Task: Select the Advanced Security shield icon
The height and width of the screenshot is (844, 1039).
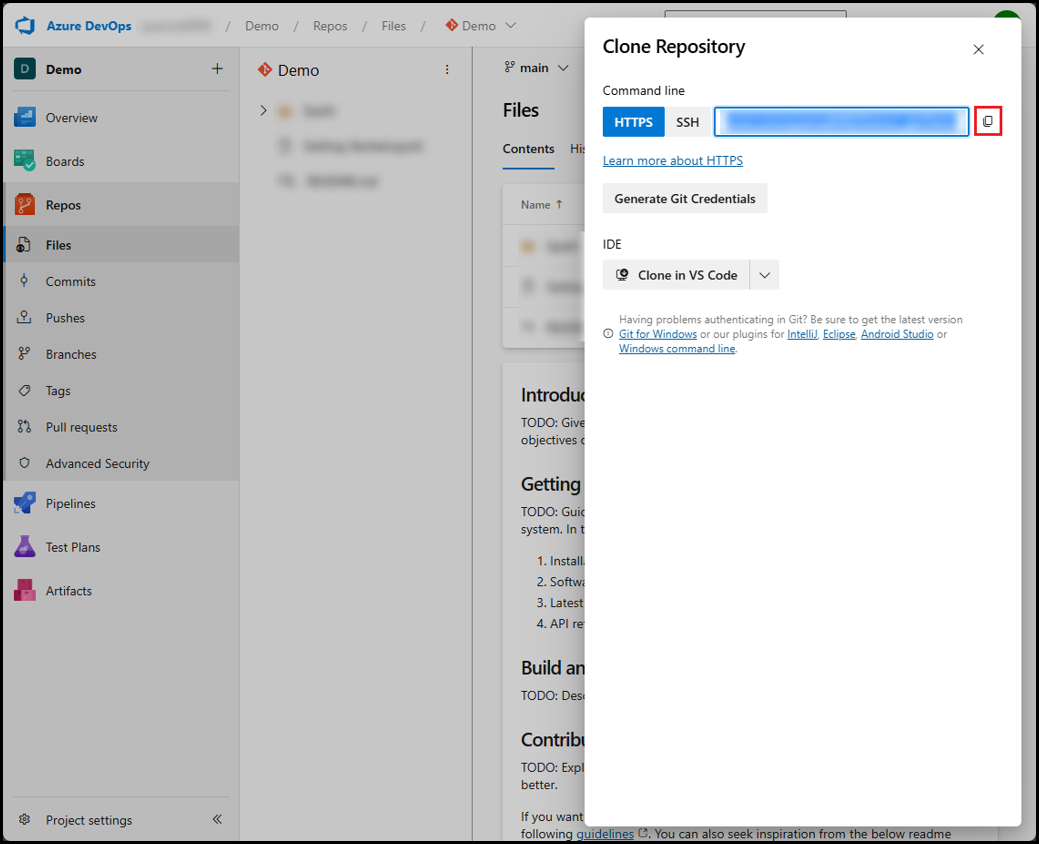Action: click(24, 463)
